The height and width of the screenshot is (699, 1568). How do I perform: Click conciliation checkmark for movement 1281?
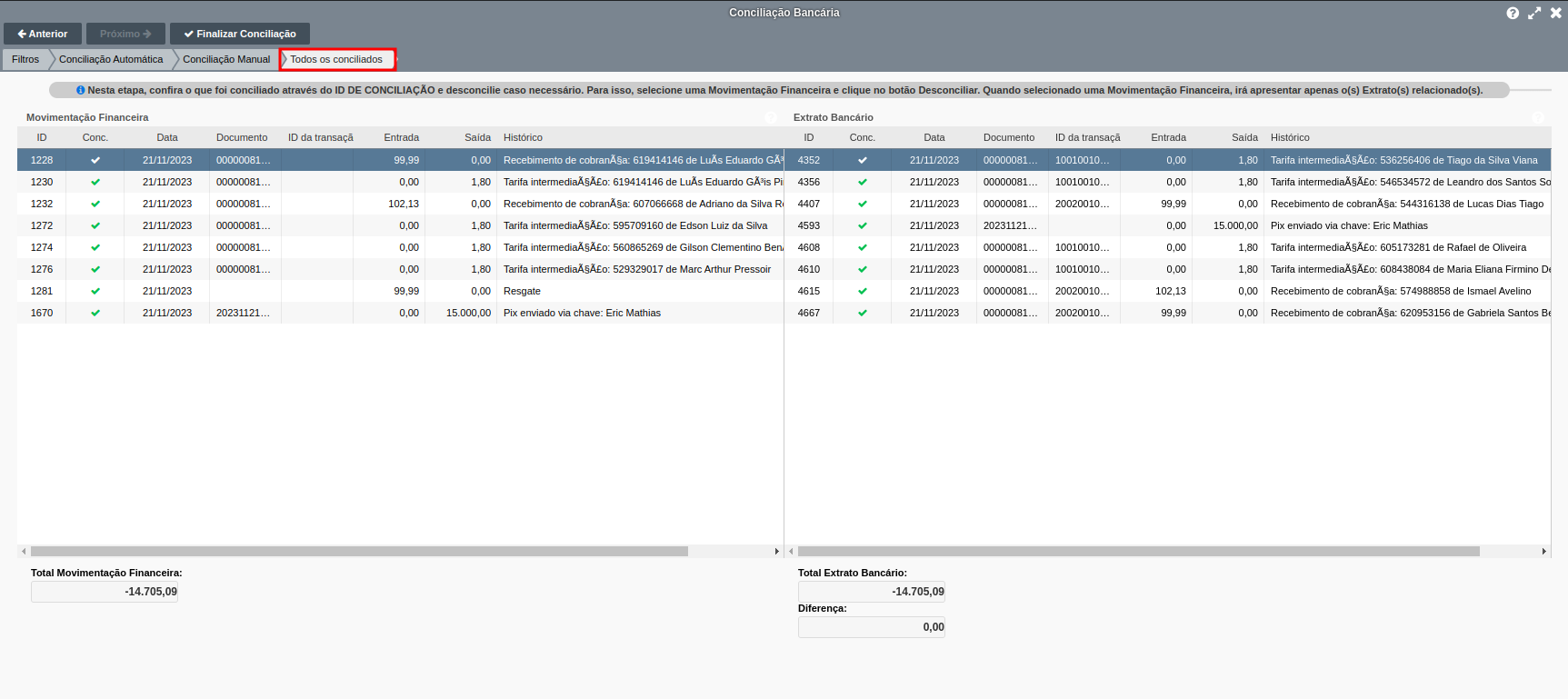coord(95,291)
